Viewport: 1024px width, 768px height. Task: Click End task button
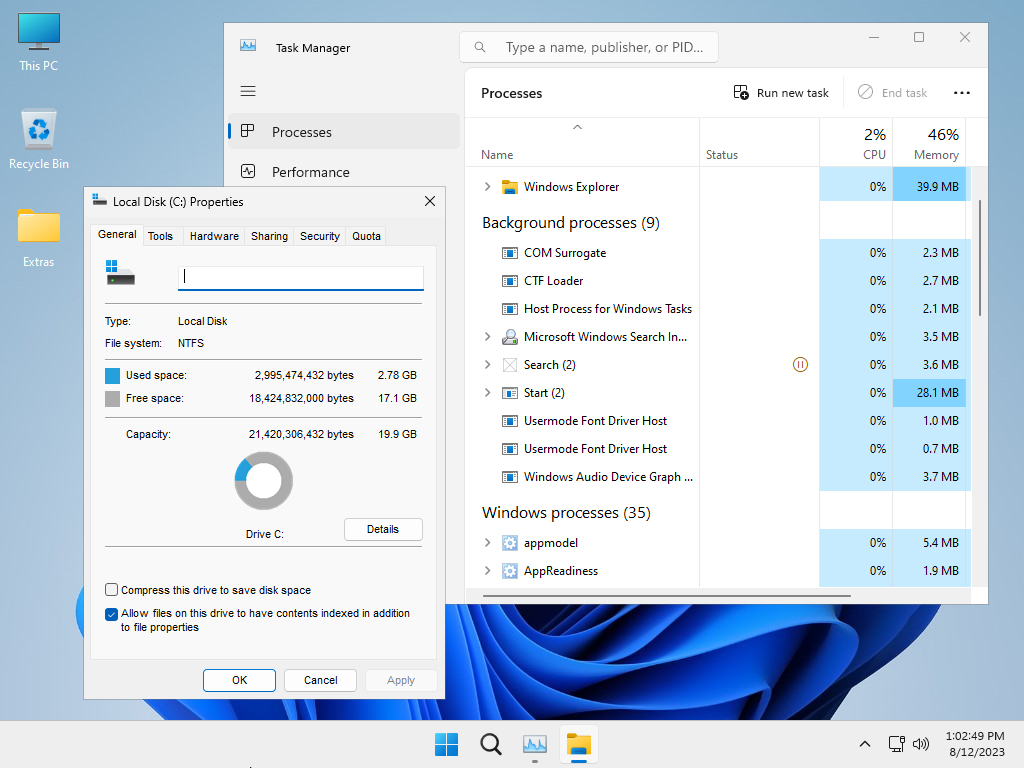click(x=892, y=93)
